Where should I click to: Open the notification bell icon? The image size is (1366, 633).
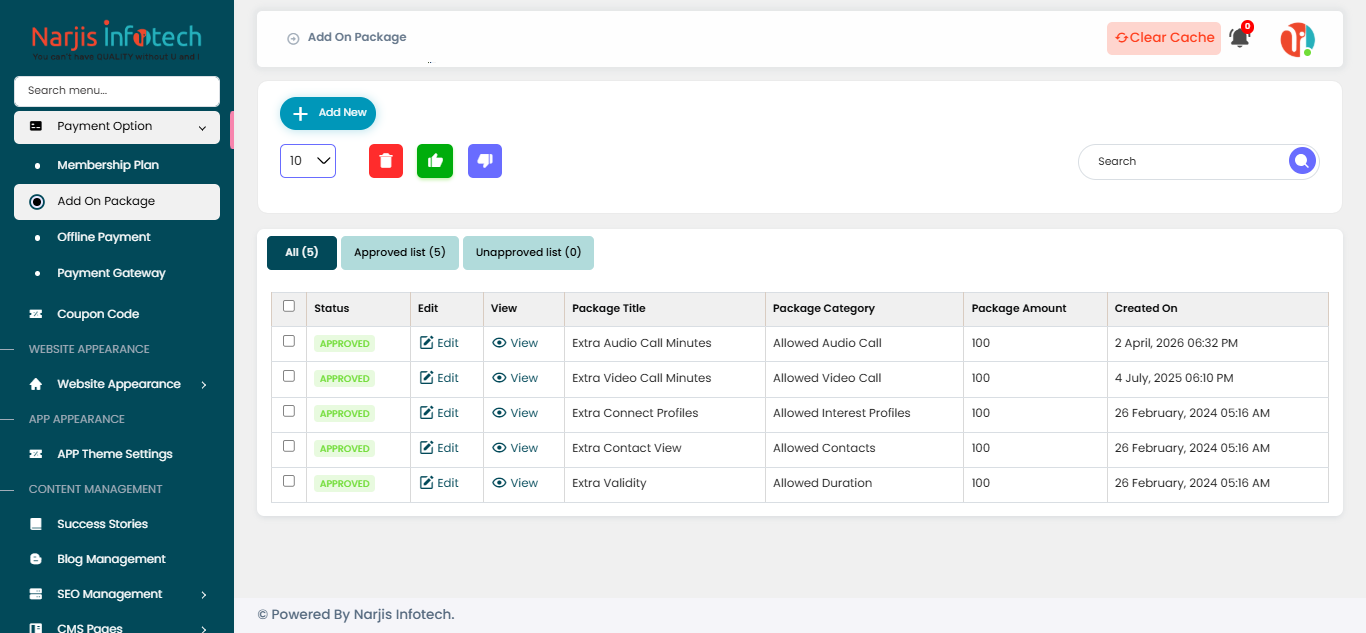1240,38
